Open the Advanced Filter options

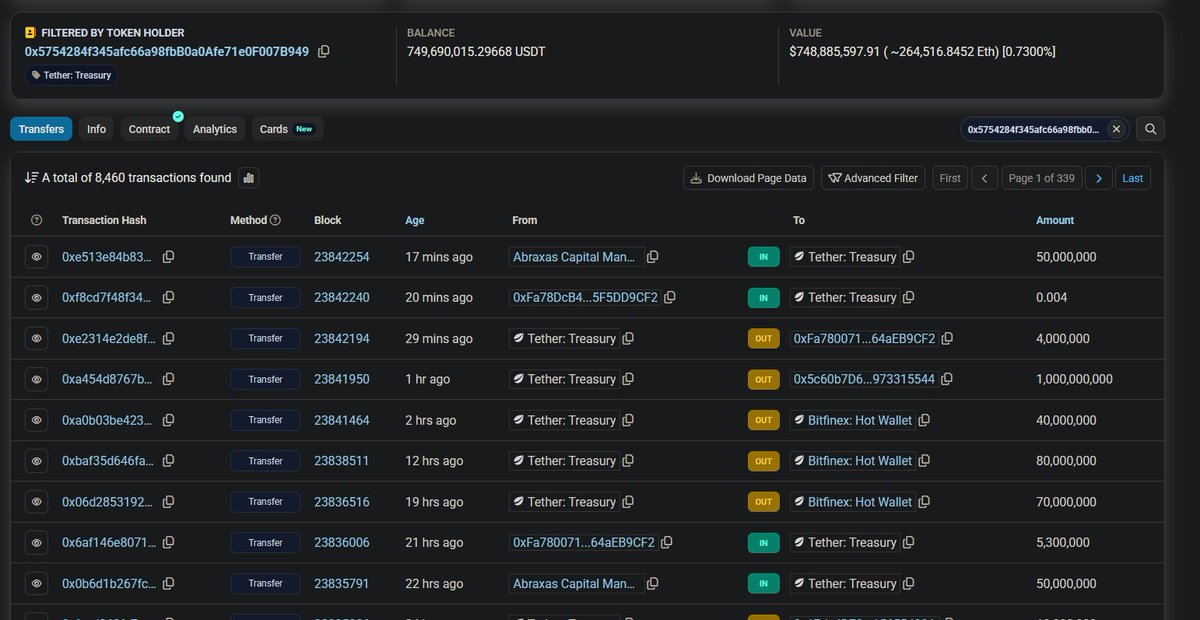[x=873, y=178]
